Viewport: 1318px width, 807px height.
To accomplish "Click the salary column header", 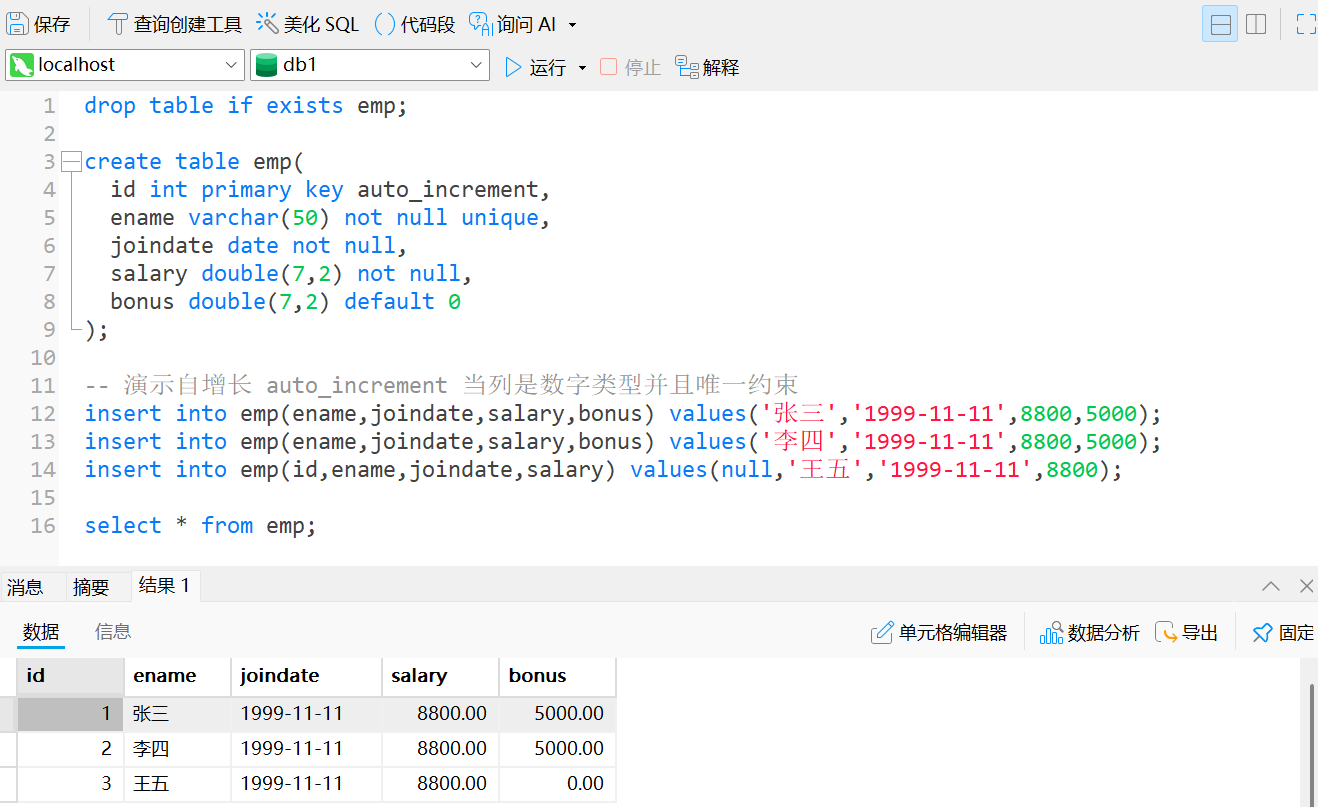I will click(x=441, y=676).
